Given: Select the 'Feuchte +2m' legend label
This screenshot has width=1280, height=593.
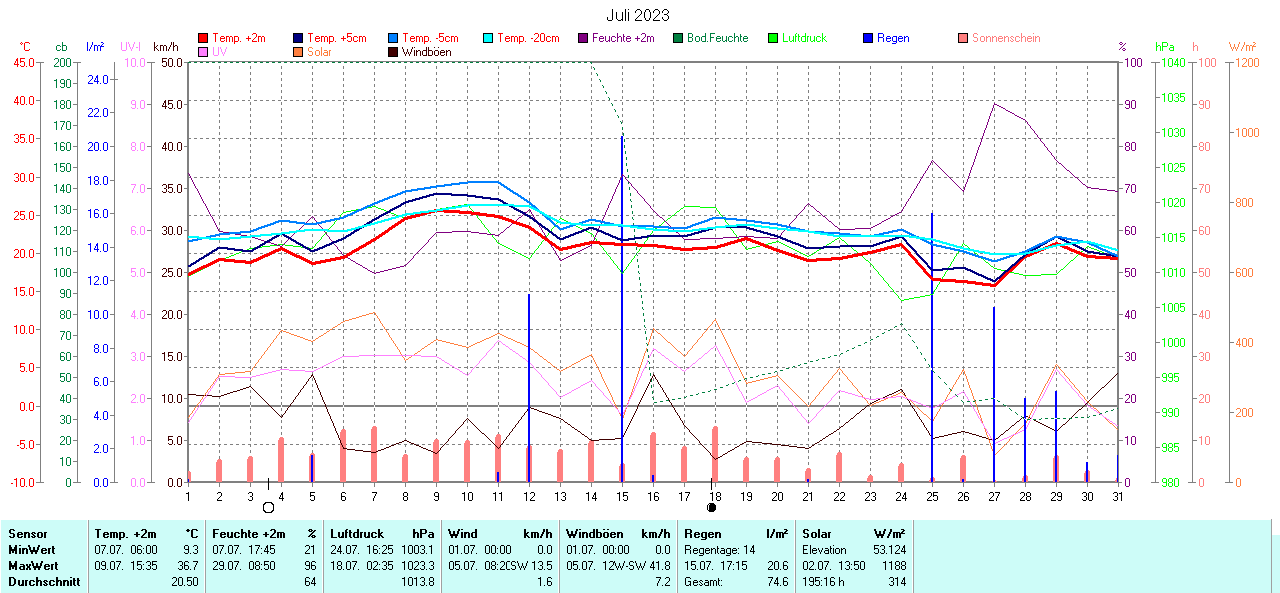Looking at the screenshot, I should [x=623, y=38].
